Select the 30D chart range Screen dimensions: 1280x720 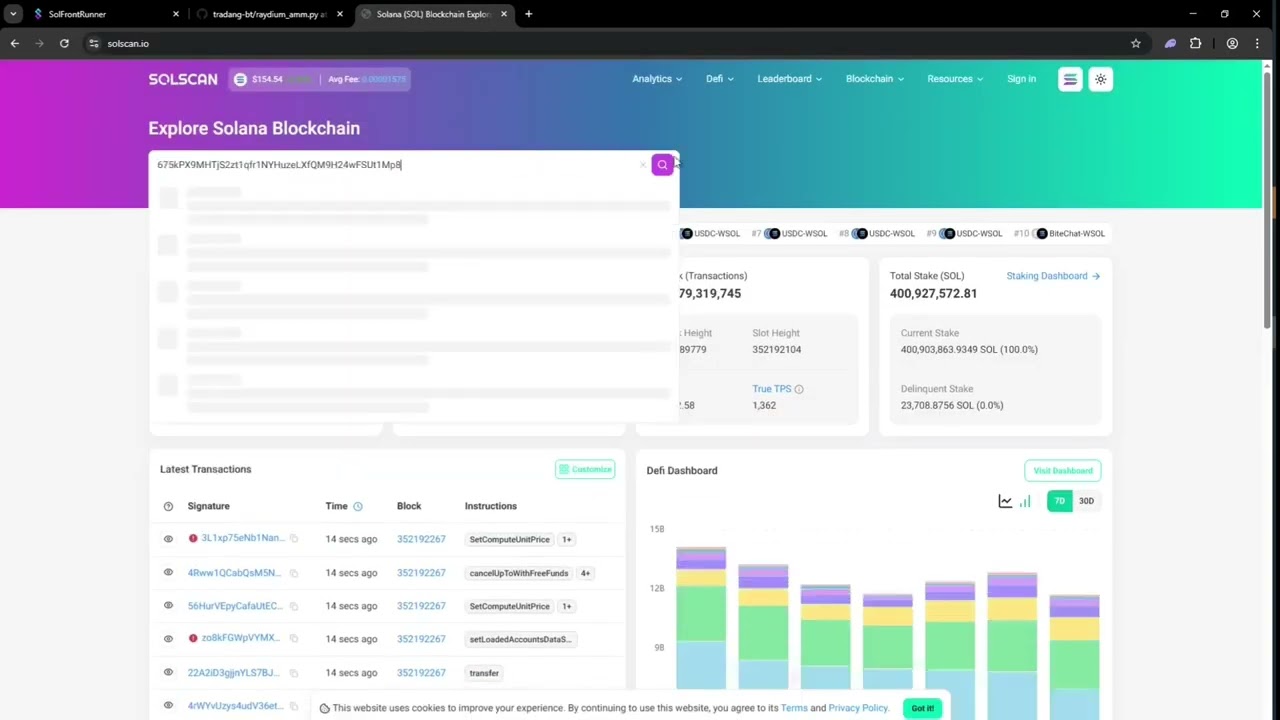click(1086, 501)
